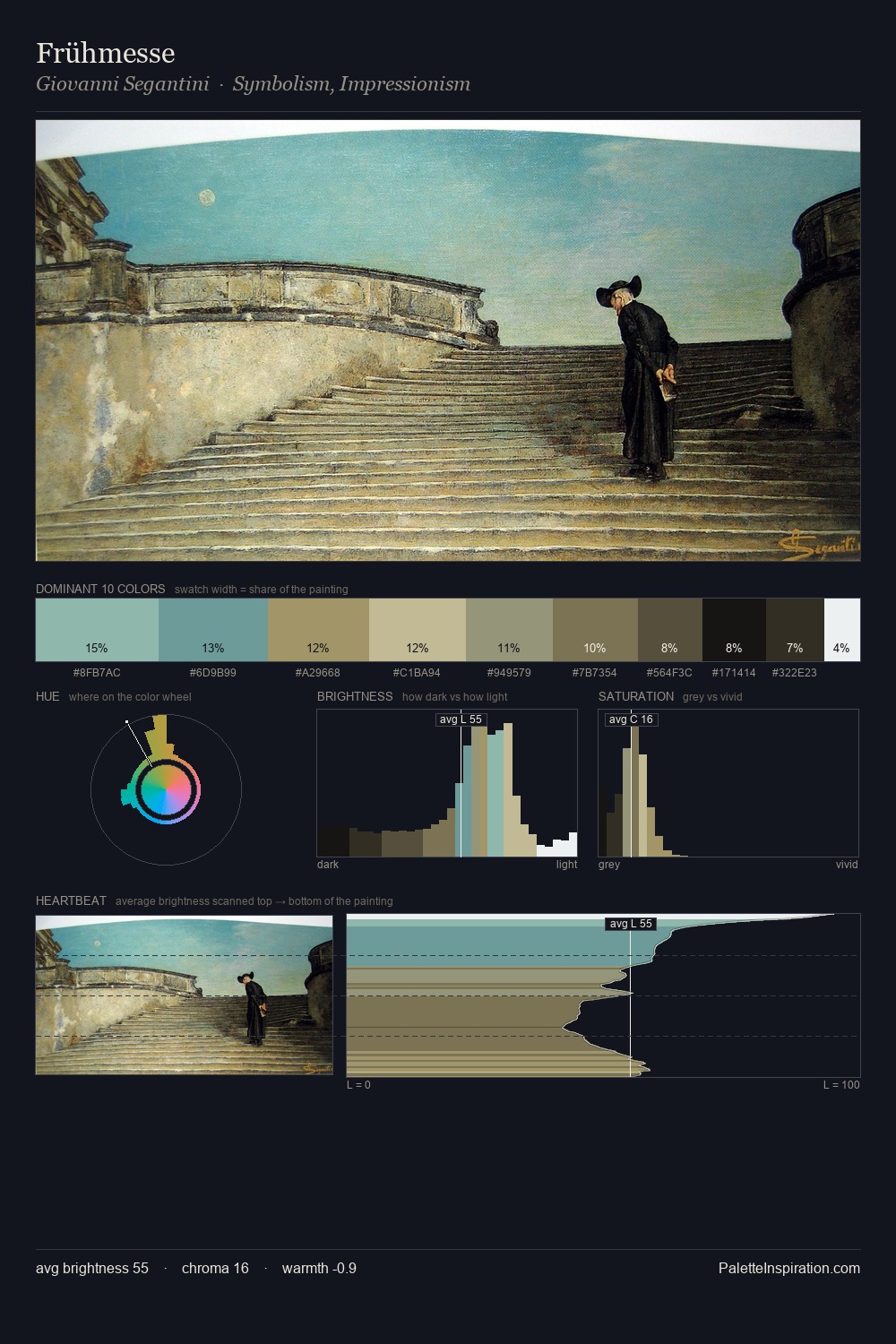
Task: Click the hex label '#949579'
Action: point(509,672)
